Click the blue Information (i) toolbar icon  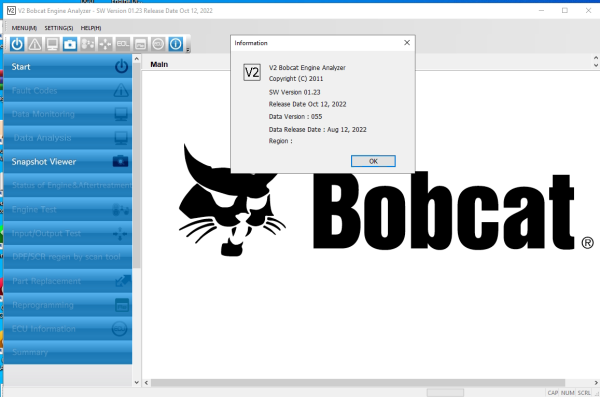point(176,44)
